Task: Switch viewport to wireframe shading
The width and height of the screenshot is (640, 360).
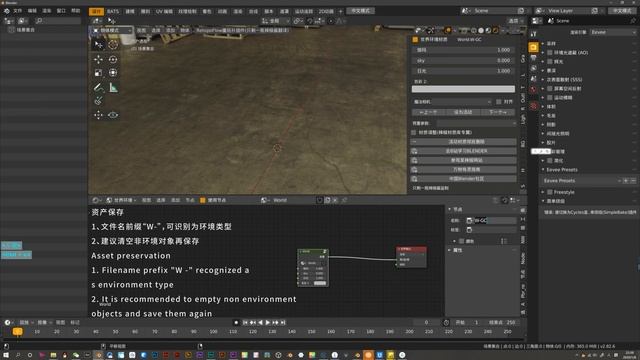Action: click(x=474, y=30)
